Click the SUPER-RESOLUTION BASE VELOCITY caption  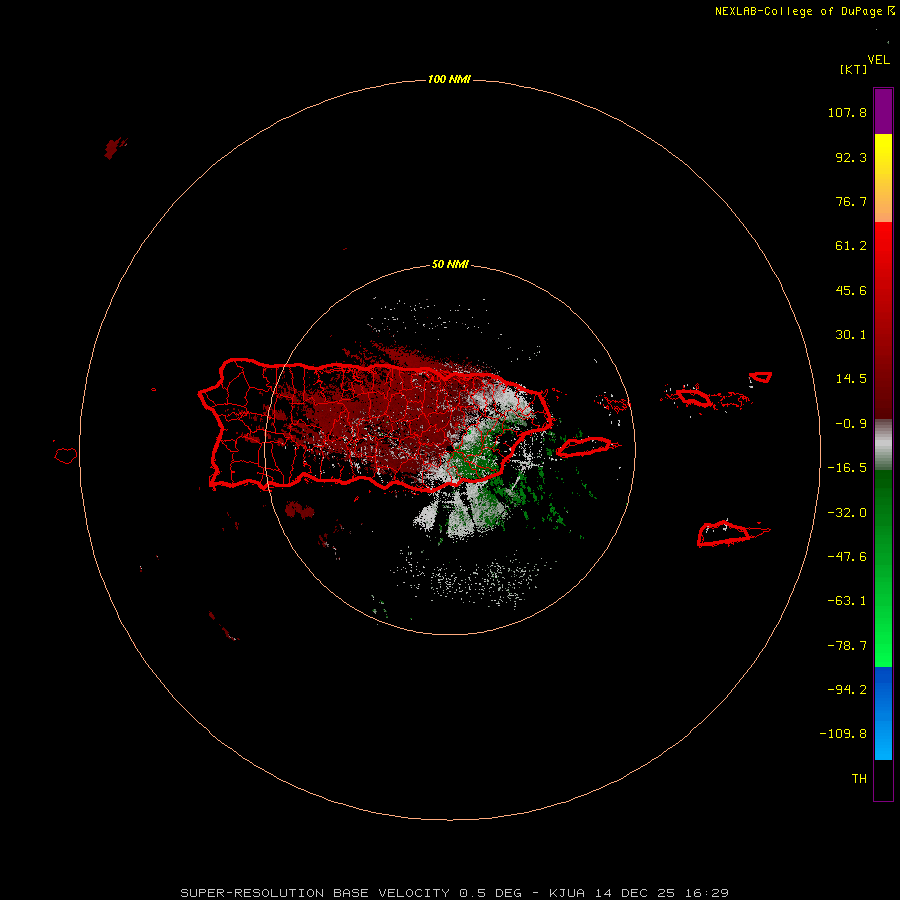click(455, 893)
